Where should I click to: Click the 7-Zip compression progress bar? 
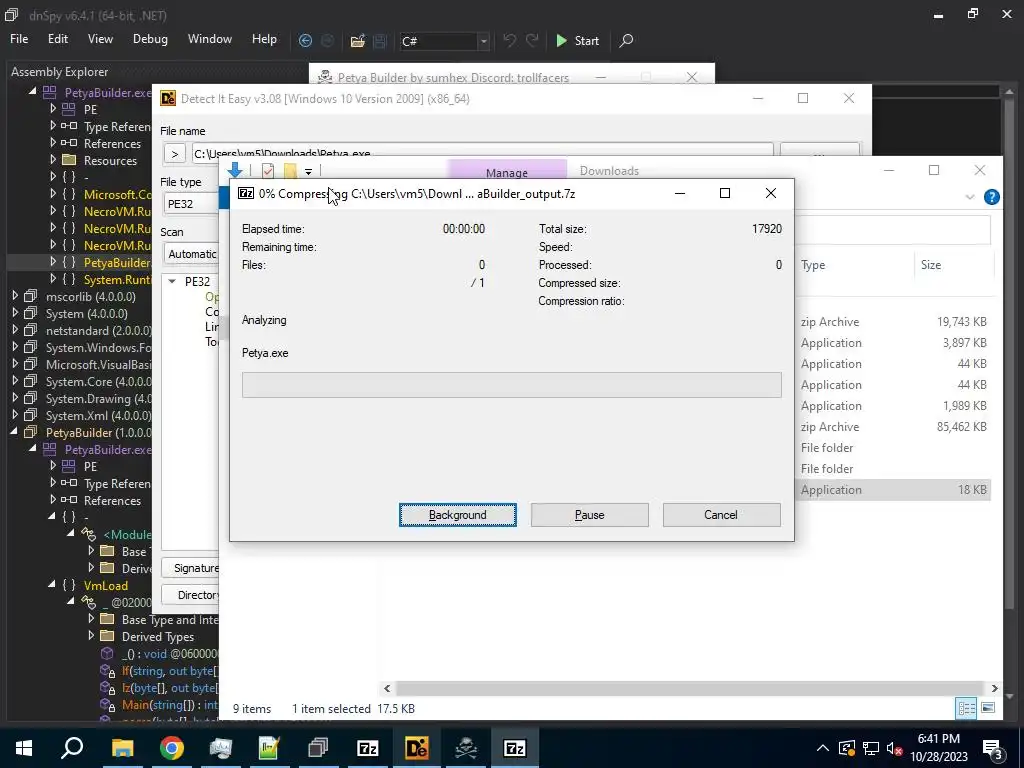pos(511,385)
